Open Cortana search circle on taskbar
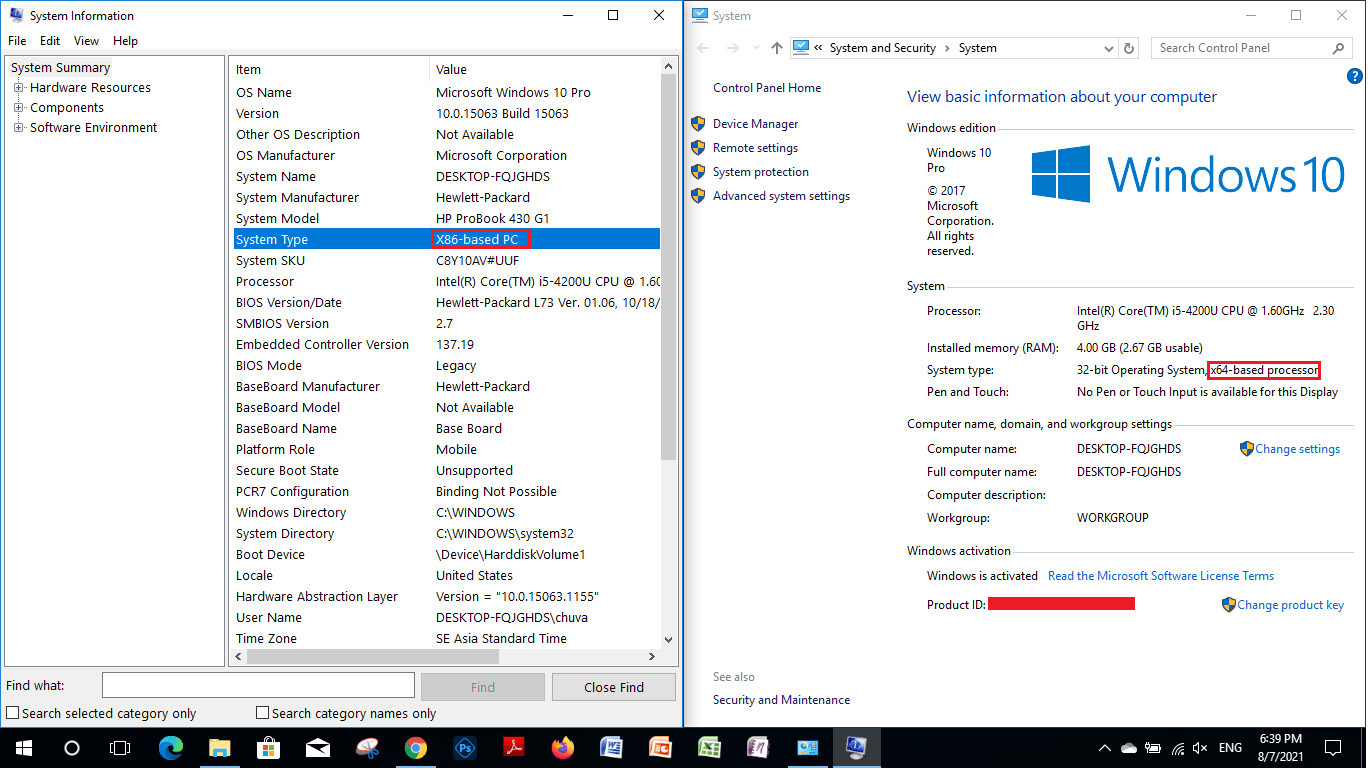The height and width of the screenshot is (770, 1368). tap(71, 747)
